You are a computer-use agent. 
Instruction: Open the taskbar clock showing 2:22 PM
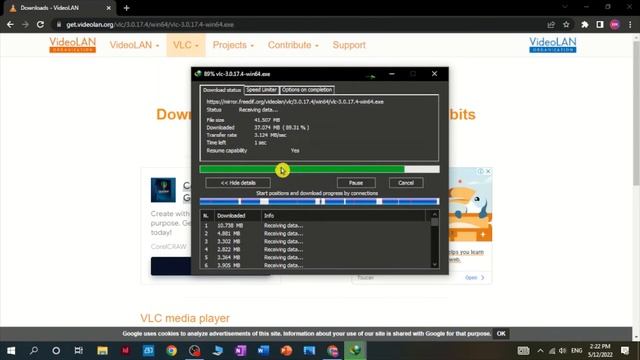pyautogui.click(x=600, y=351)
